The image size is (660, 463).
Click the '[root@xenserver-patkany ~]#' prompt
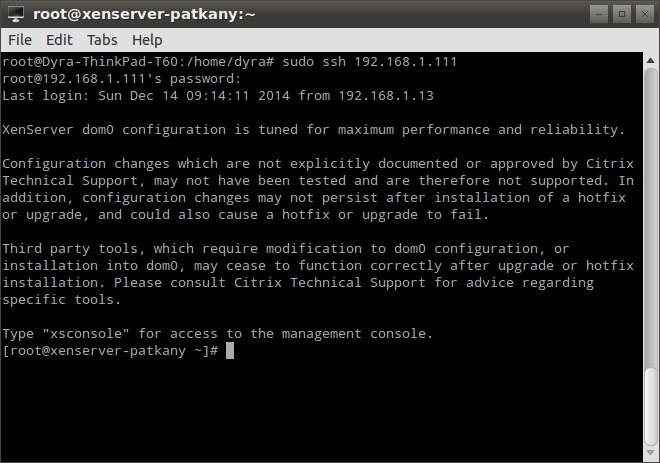tap(110, 351)
